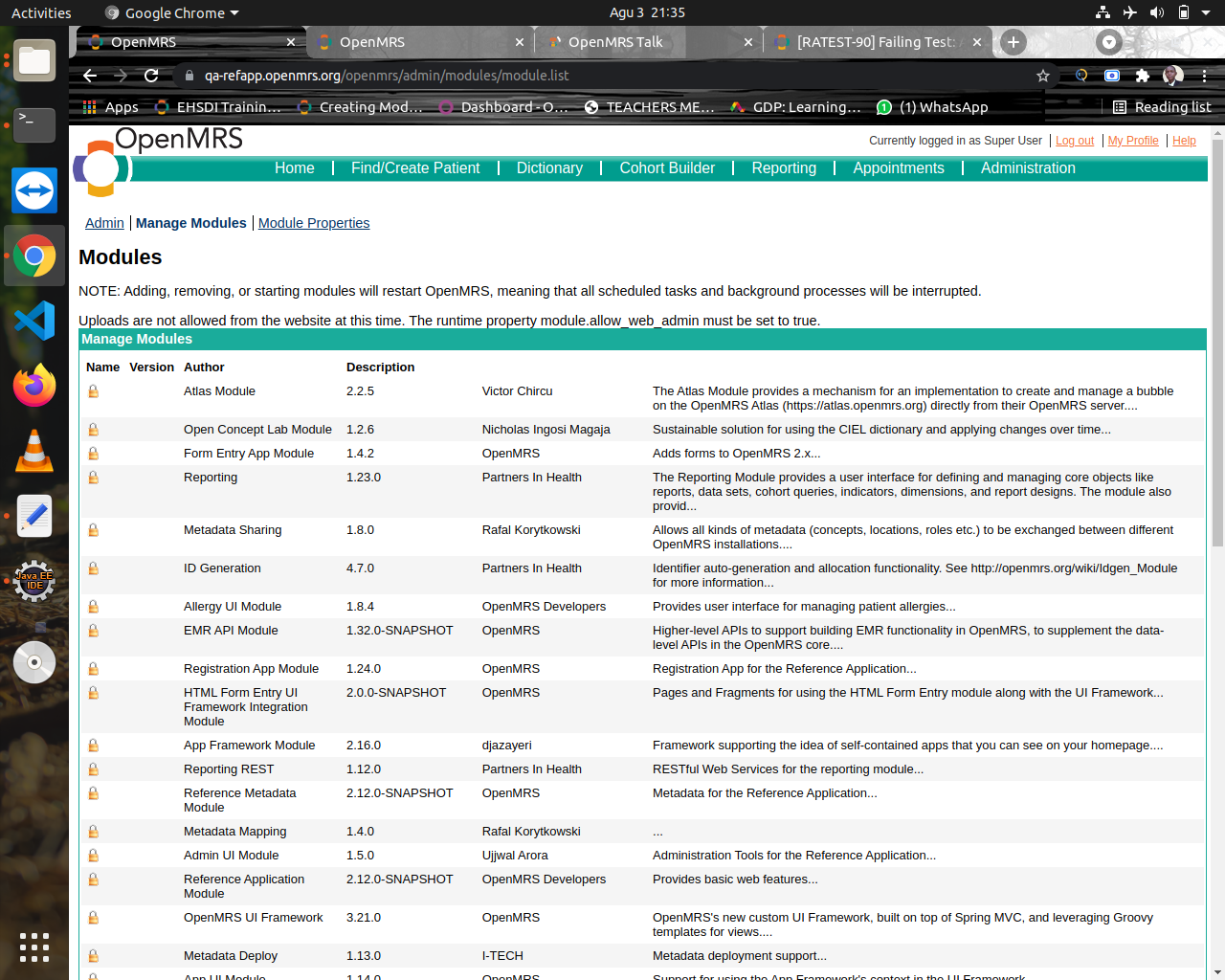Go back using the browser back arrow
1225x980 pixels.
tap(90, 76)
